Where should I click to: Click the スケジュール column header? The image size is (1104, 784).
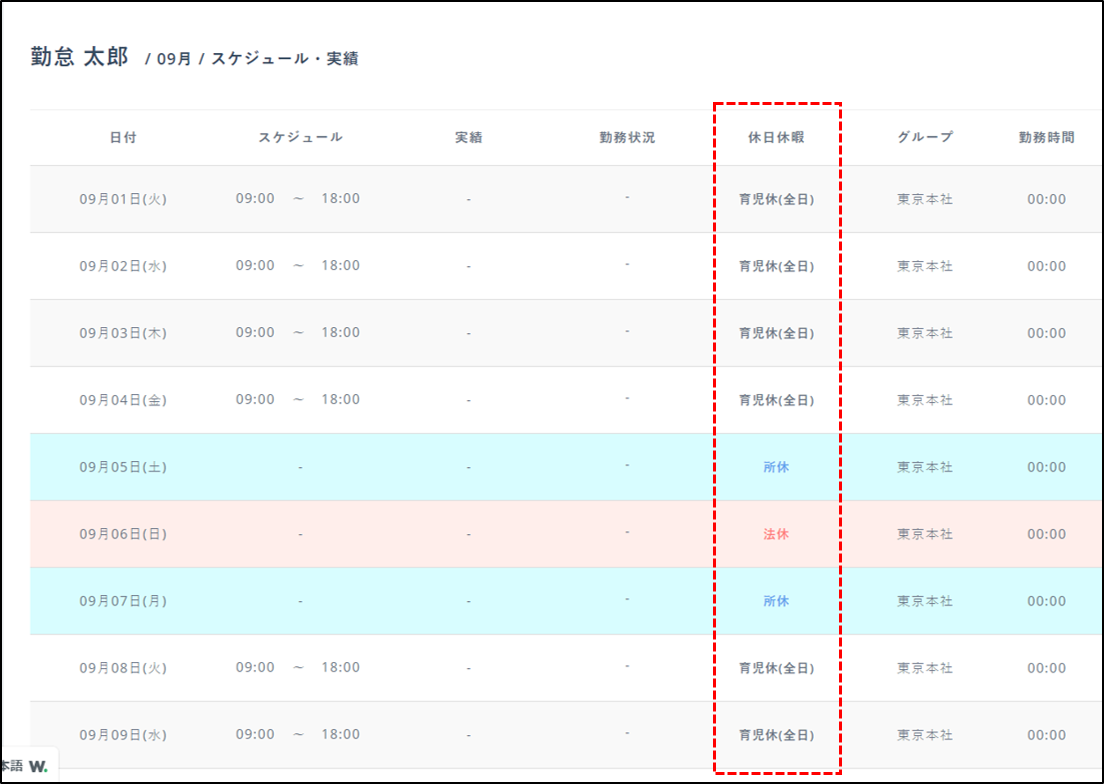(300, 138)
